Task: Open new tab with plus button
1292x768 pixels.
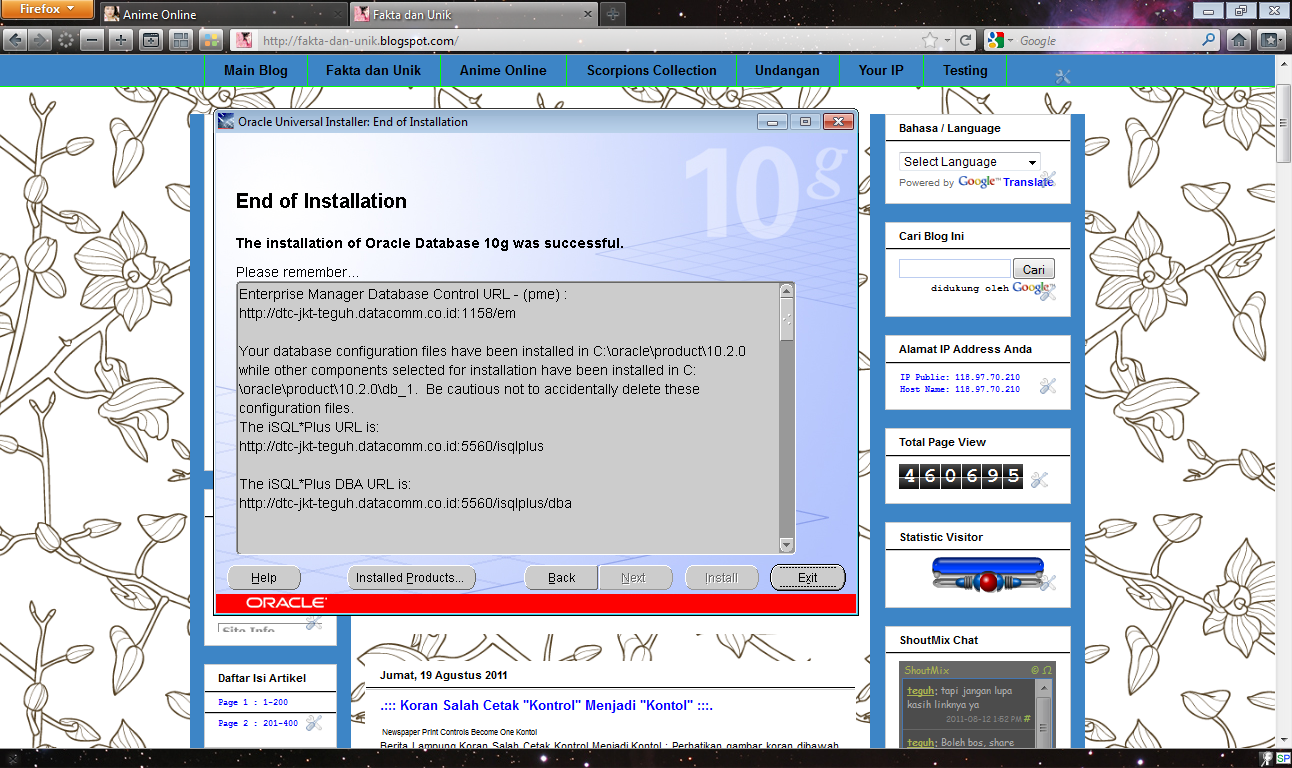Action: pyautogui.click(x=612, y=14)
